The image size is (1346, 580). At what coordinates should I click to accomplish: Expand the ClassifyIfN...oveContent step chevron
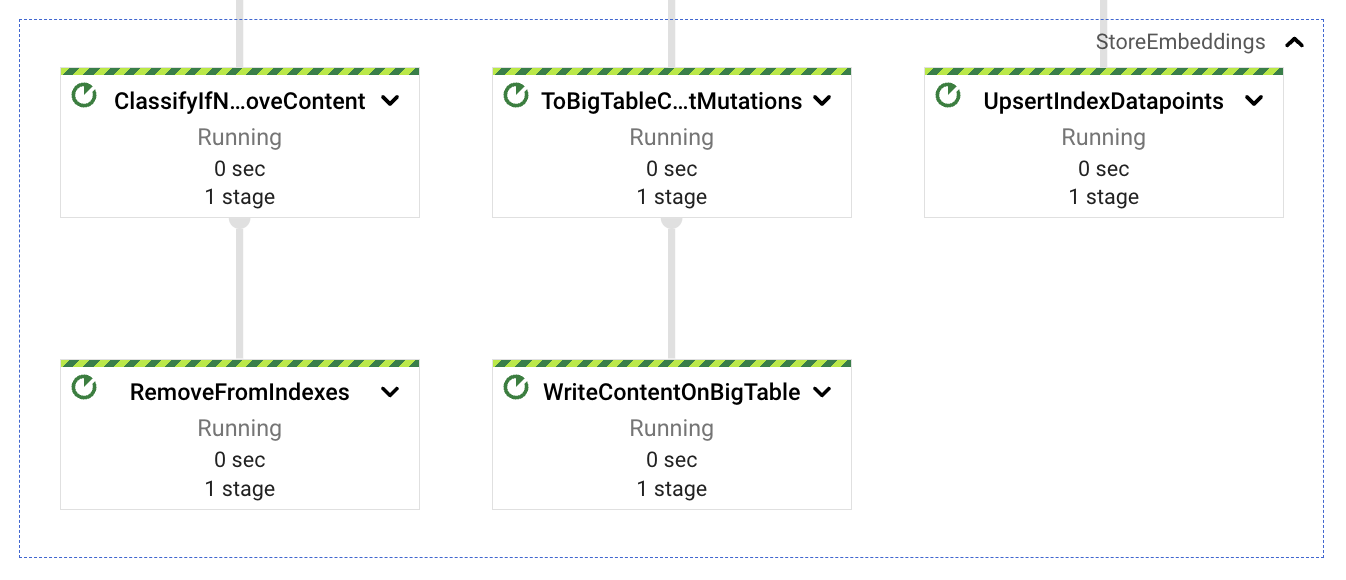[390, 101]
